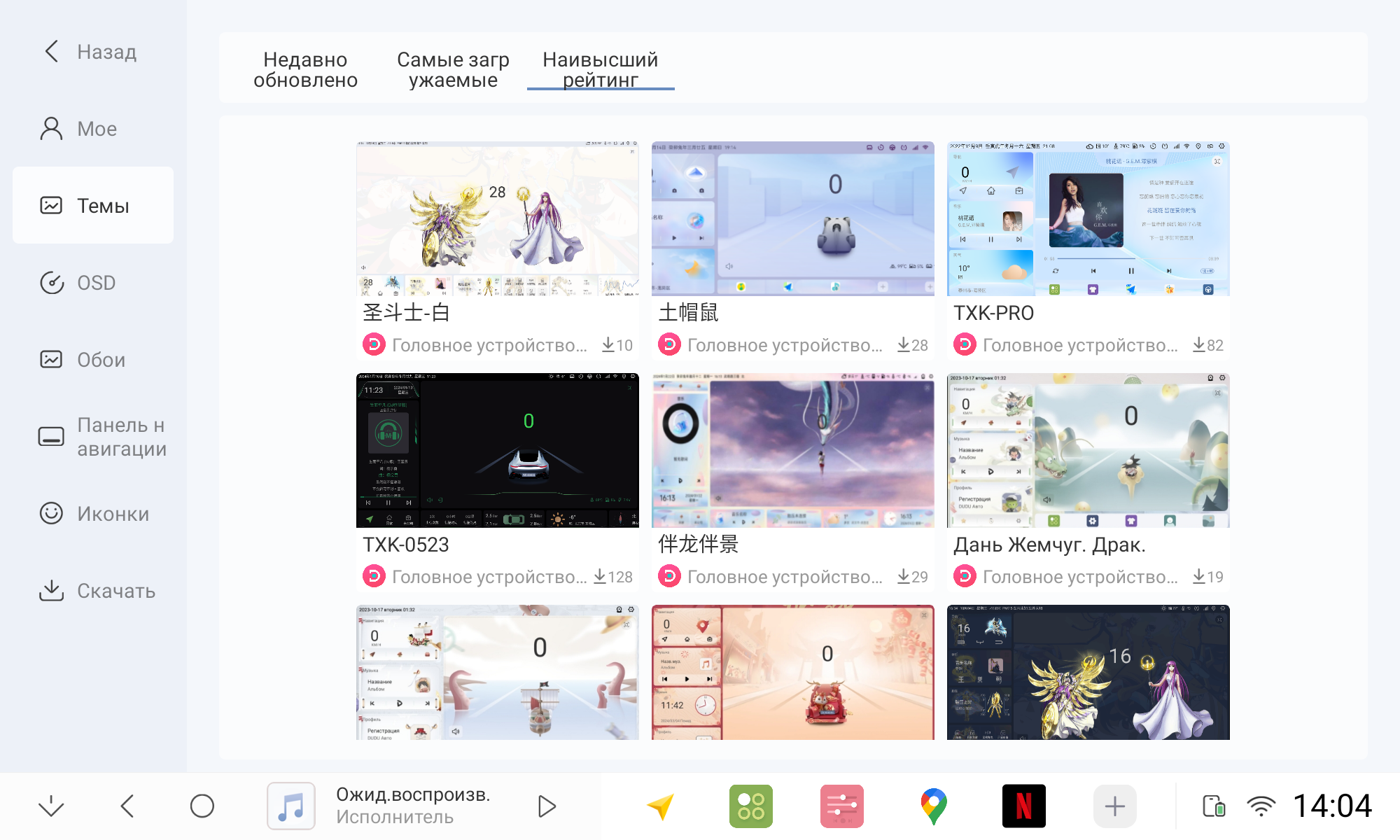Image resolution: width=1400 pixels, height=840 pixels.
Task: Launch Netflix from the dock
Action: 1024,806
